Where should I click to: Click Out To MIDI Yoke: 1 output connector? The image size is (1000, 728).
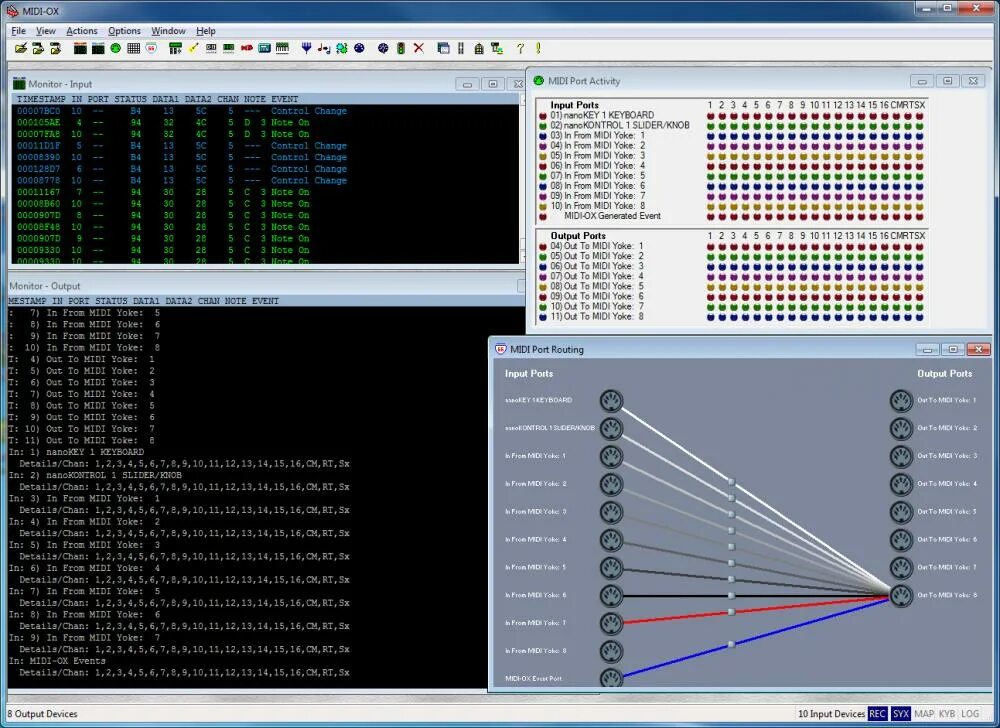pyautogui.click(x=901, y=400)
